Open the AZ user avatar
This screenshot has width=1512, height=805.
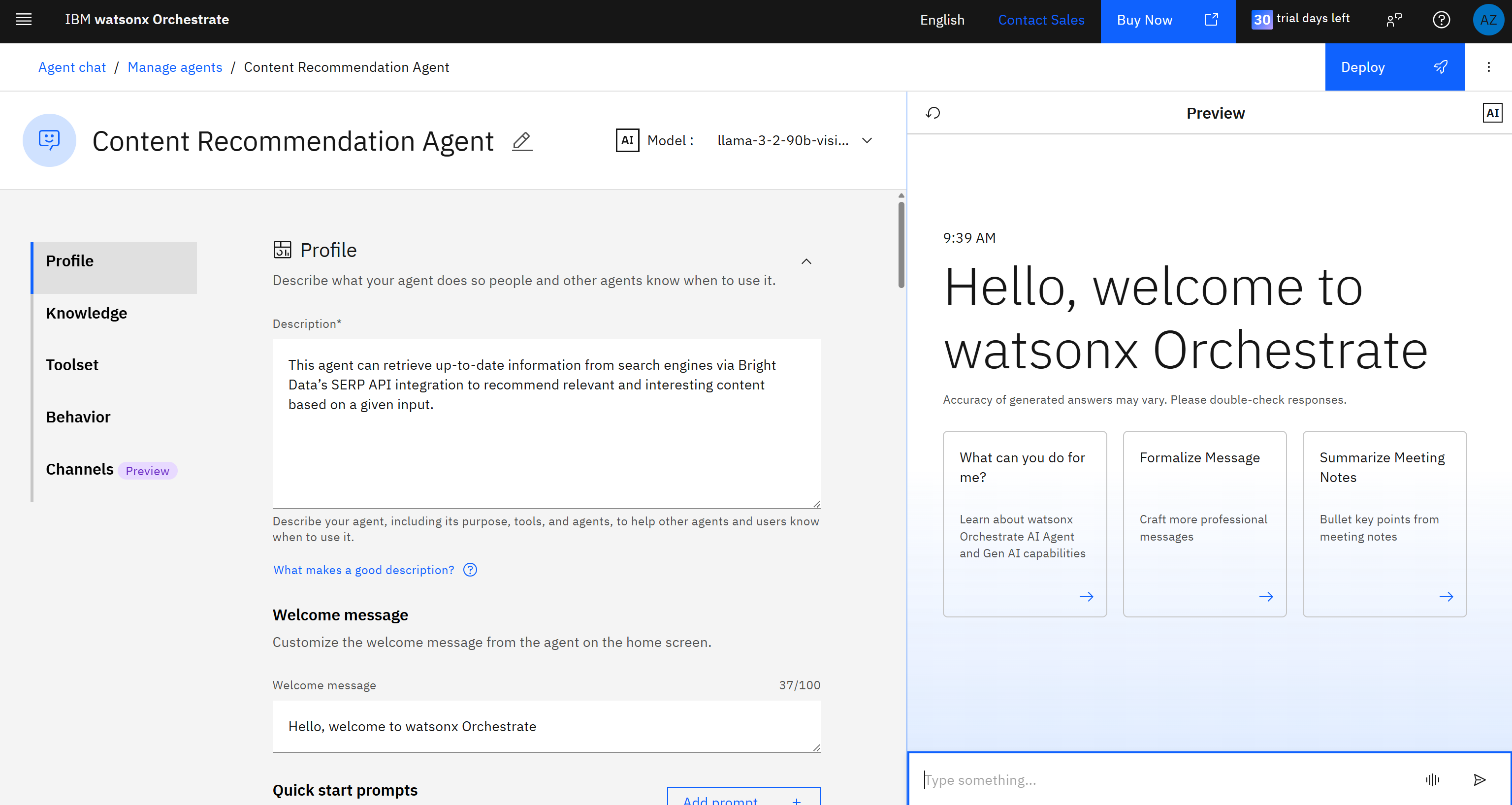[1488, 19]
